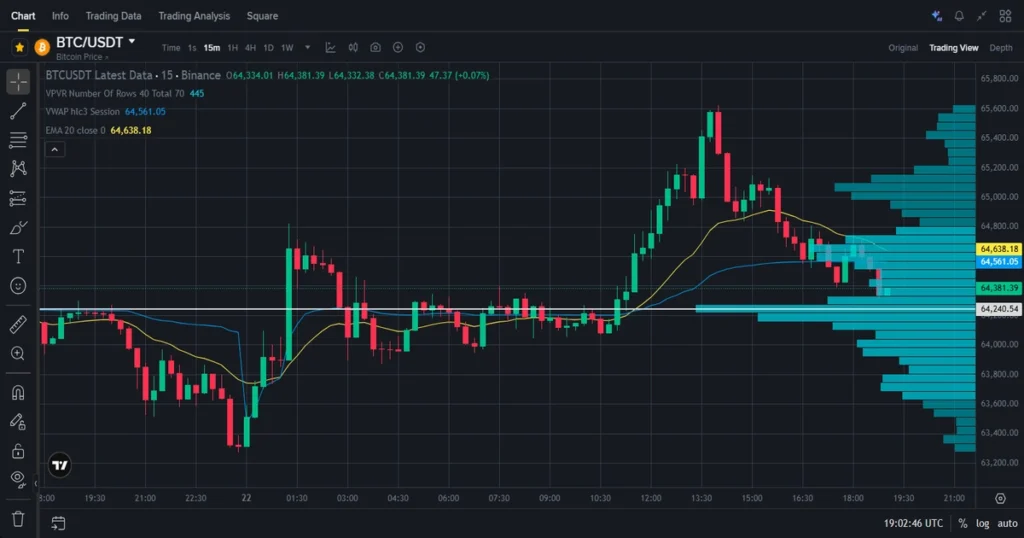
Task: Open the Chart tab
Action: click(x=23, y=16)
